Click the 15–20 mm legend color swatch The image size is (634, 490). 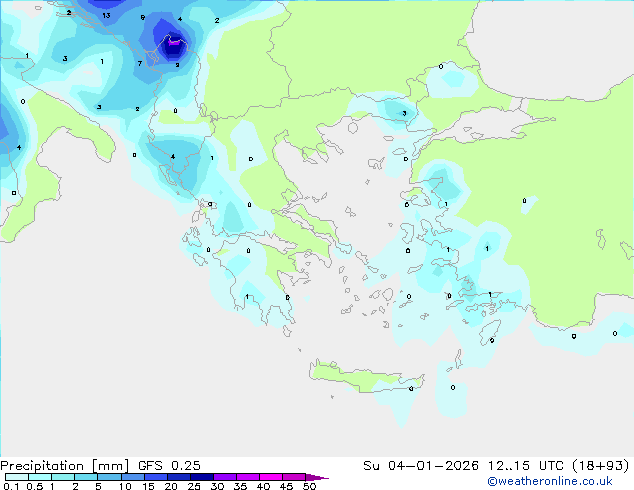[x=155, y=477]
